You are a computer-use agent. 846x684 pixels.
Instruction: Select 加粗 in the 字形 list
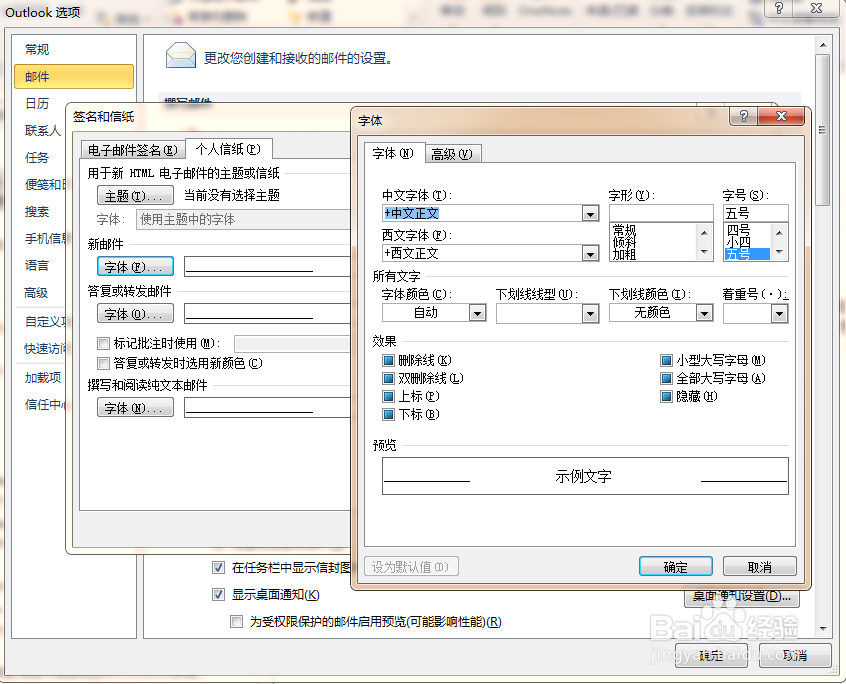[x=624, y=255]
